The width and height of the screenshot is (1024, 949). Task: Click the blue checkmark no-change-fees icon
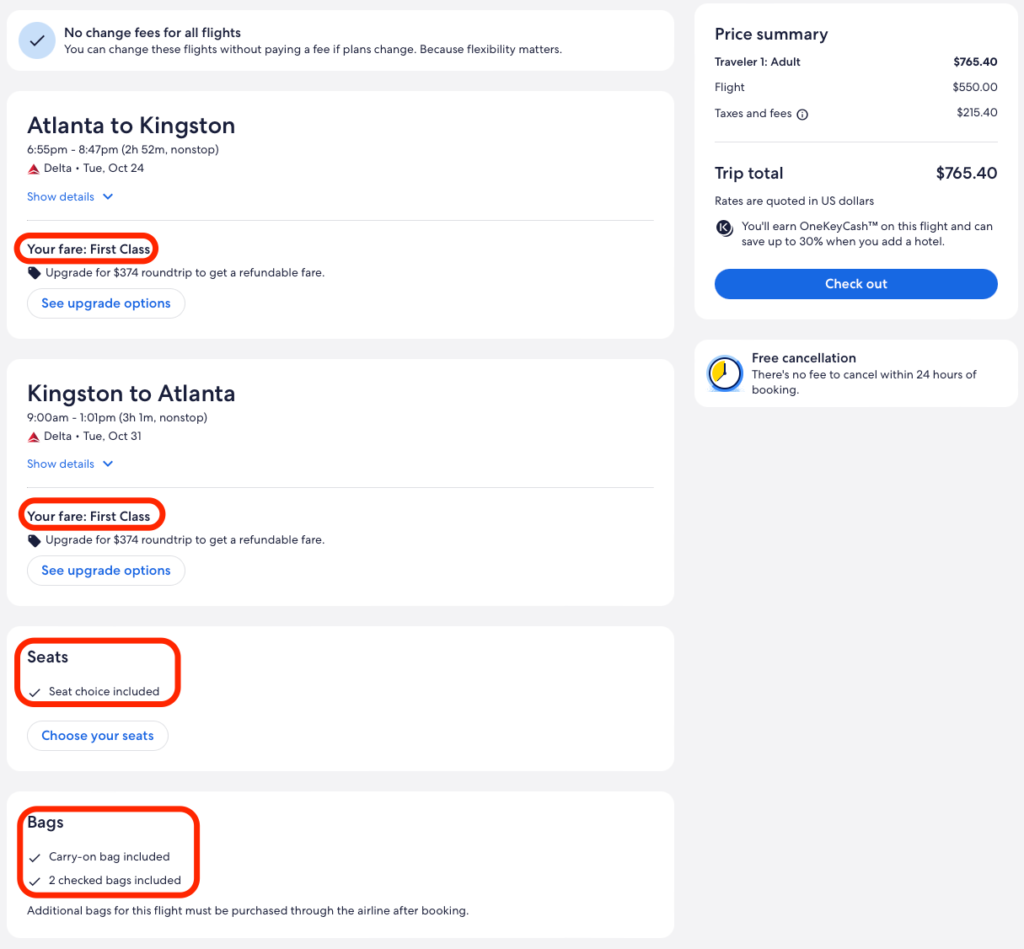(37, 41)
